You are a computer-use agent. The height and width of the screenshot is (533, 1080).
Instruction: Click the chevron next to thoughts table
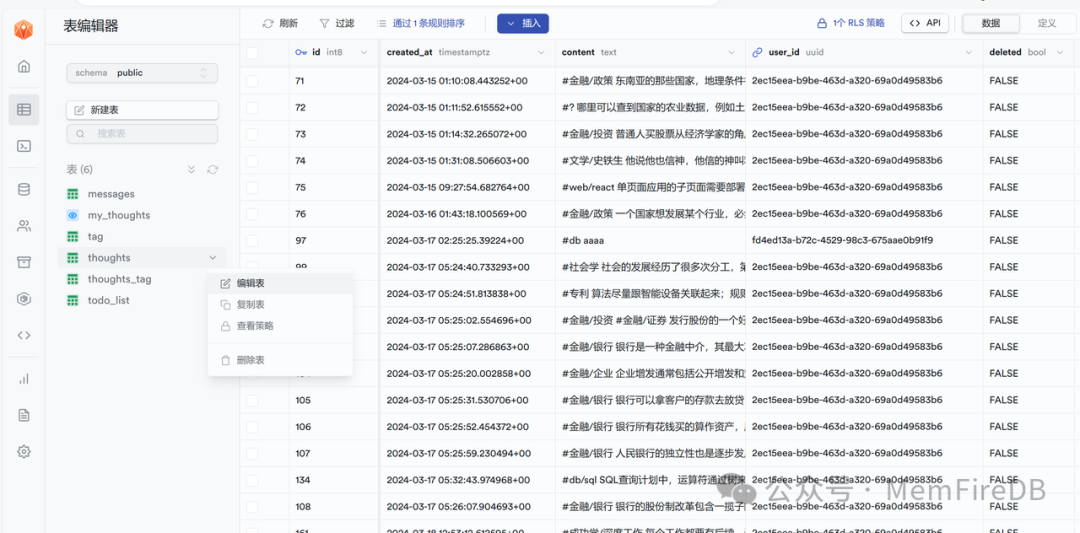point(212,258)
